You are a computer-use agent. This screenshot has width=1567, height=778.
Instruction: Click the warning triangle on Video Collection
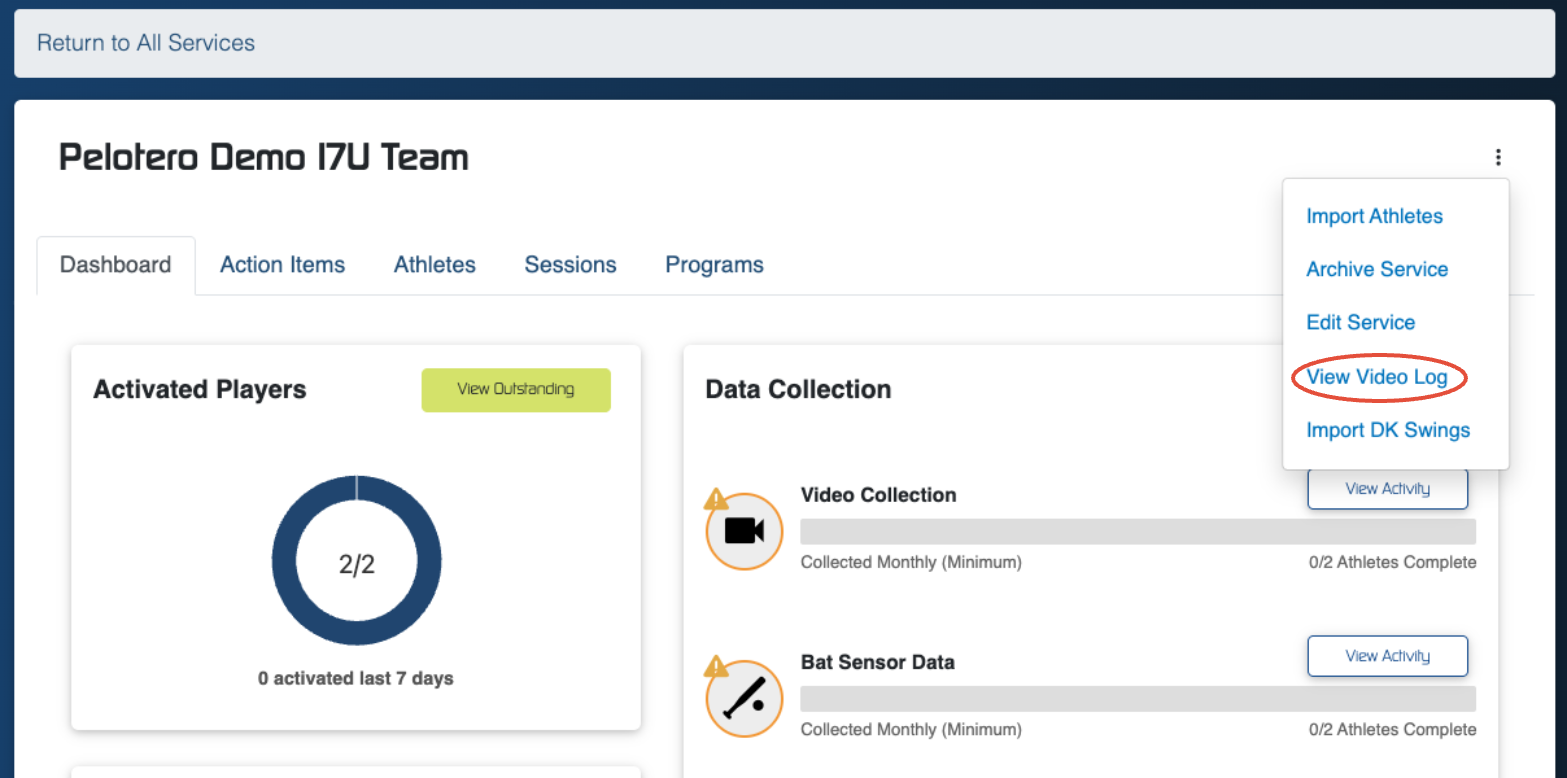tap(716, 498)
